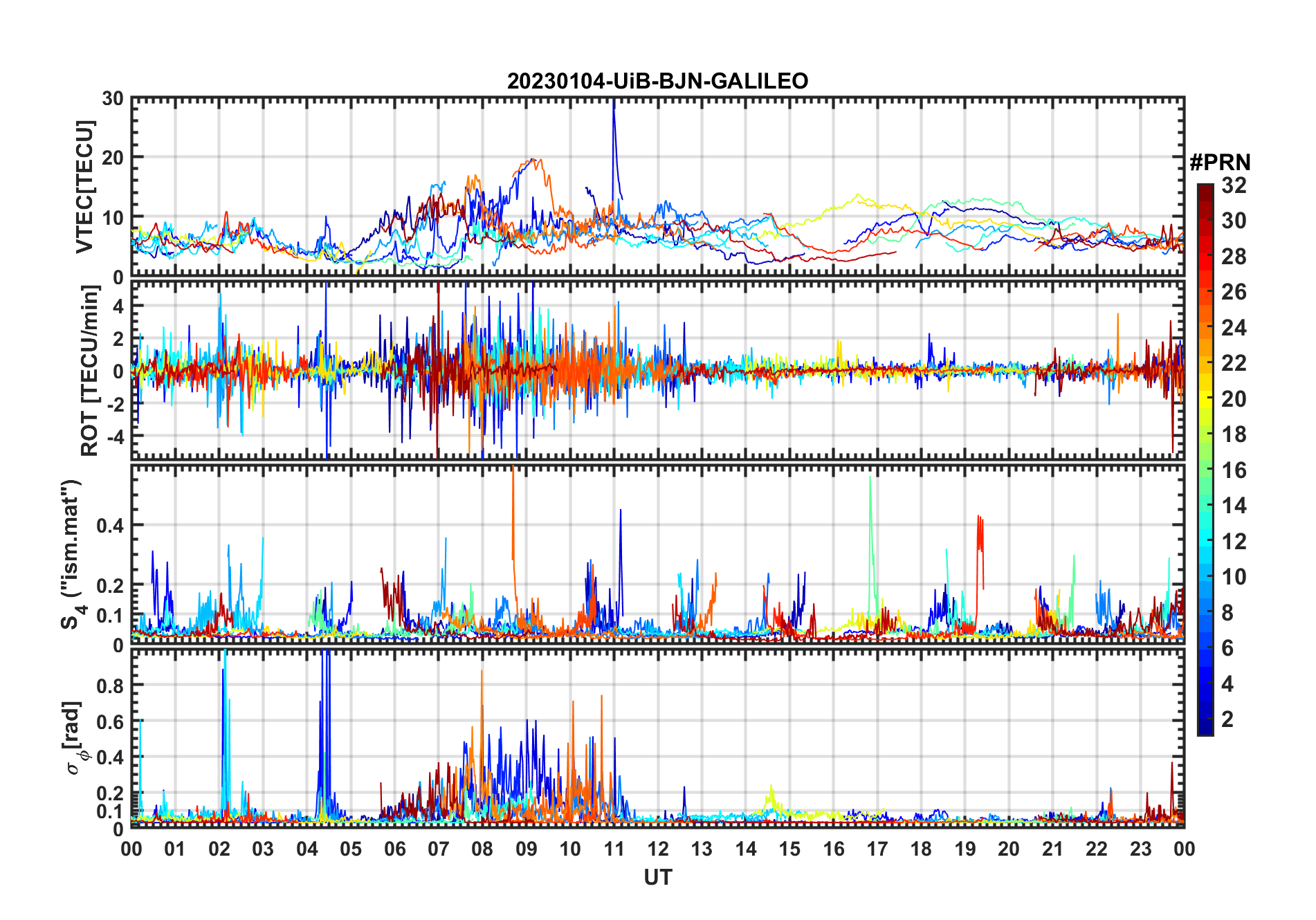Click sigma phi tick label 0.8
The image size is (1316, 920).
point(110,686)
